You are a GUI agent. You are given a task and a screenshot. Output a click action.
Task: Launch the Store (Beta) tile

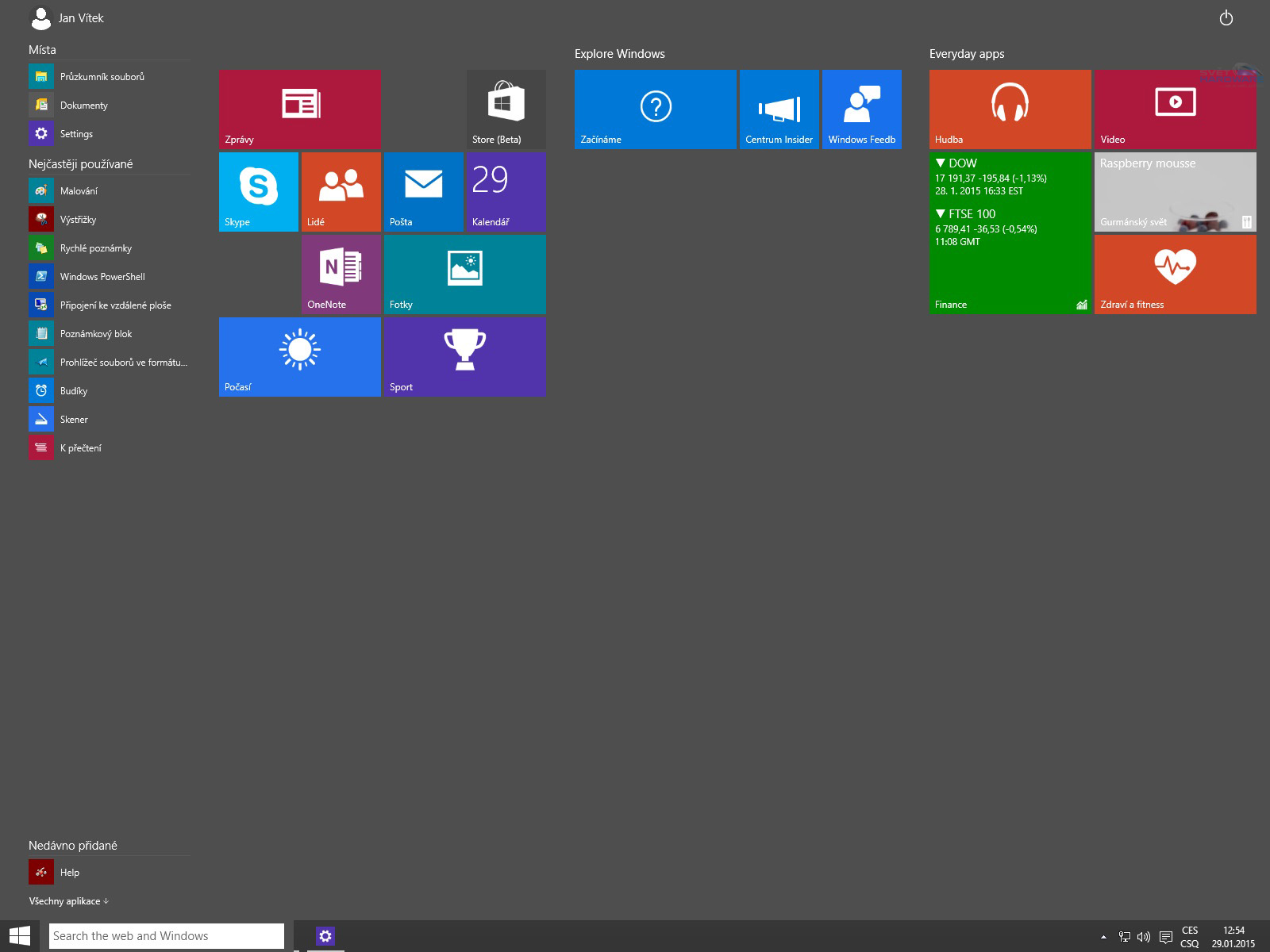[506, 109]
